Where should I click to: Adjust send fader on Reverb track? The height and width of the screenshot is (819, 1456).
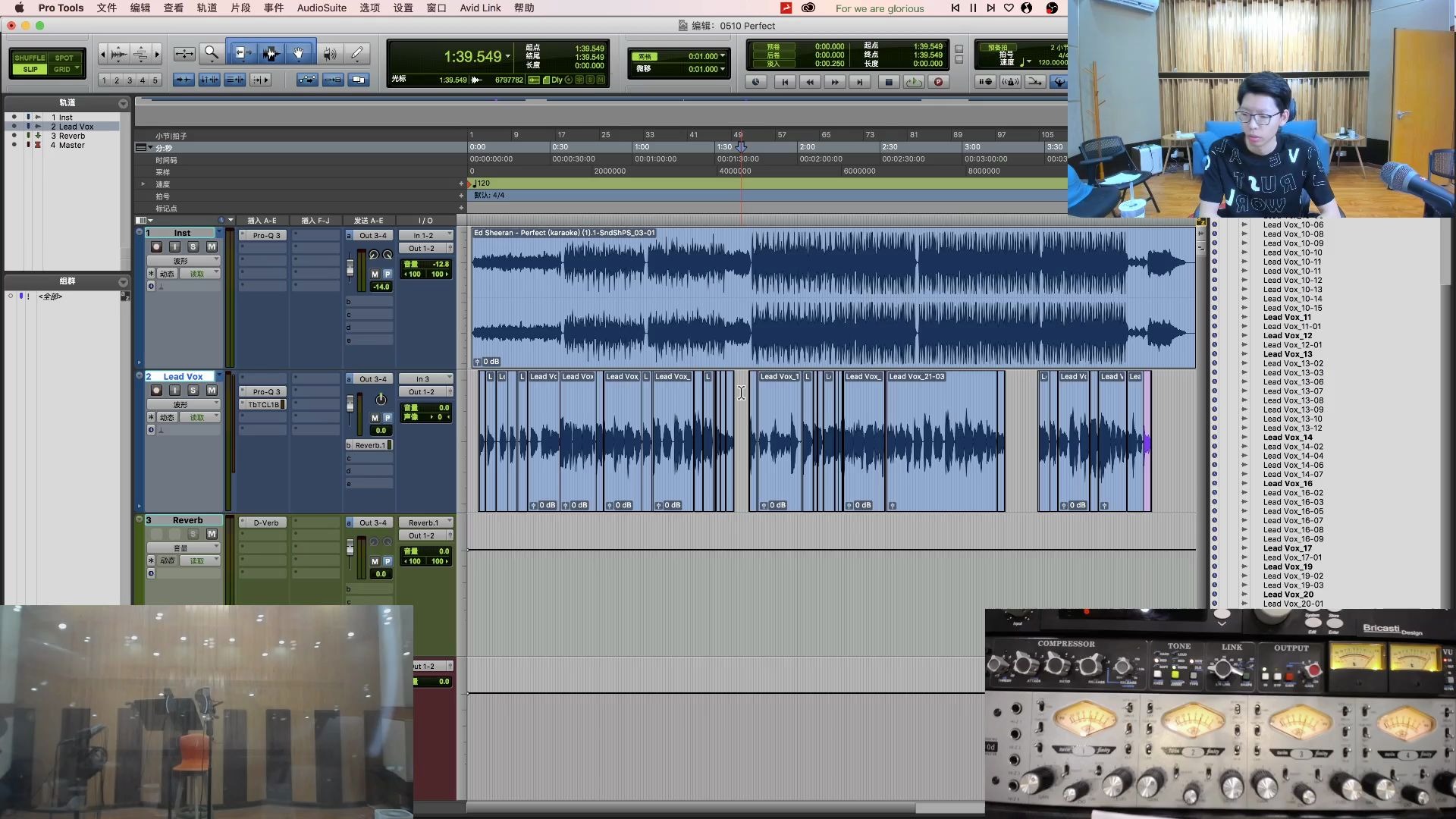[x=350, y=546]
